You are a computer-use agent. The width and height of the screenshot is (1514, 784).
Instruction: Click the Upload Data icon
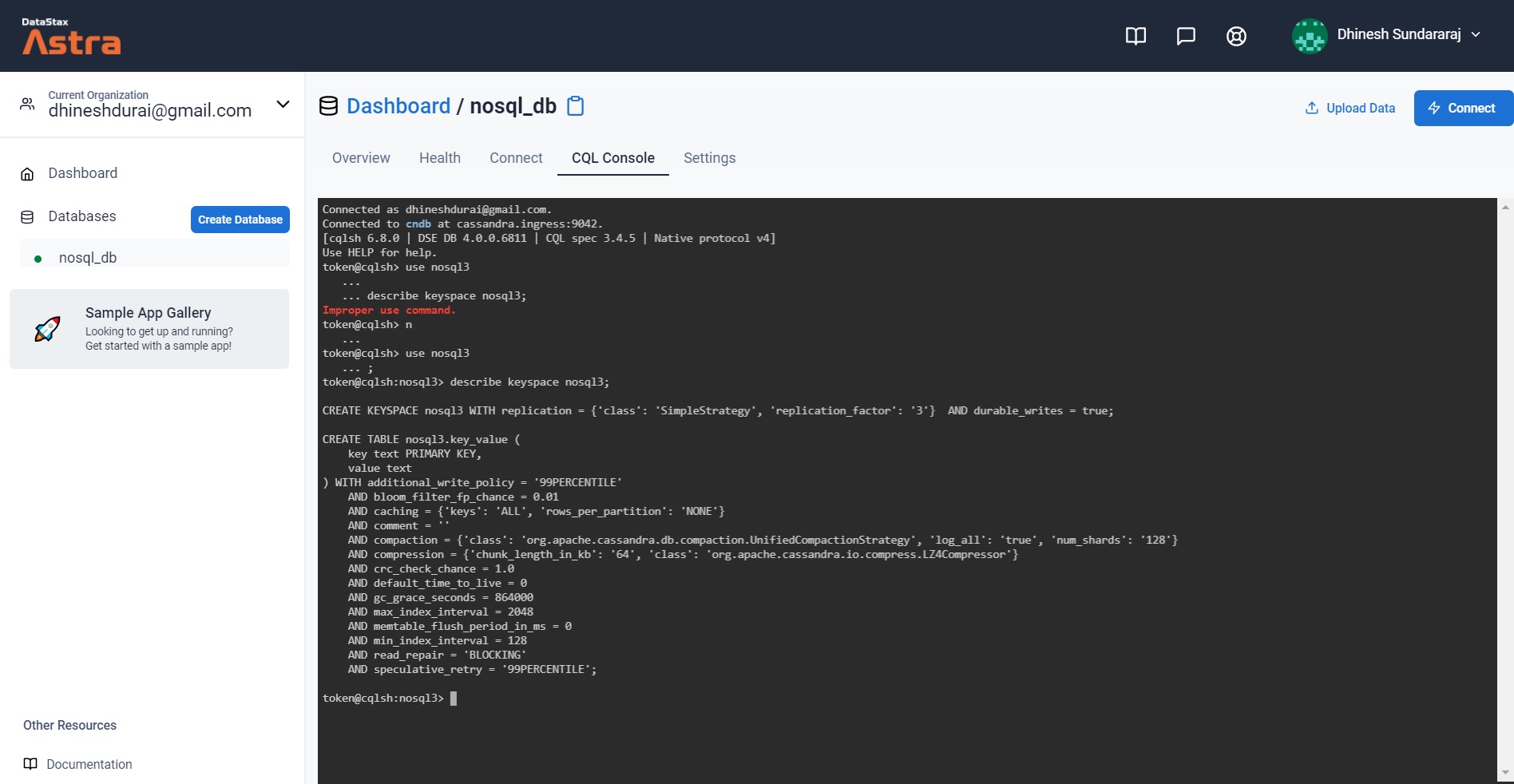coord(1310,108)
